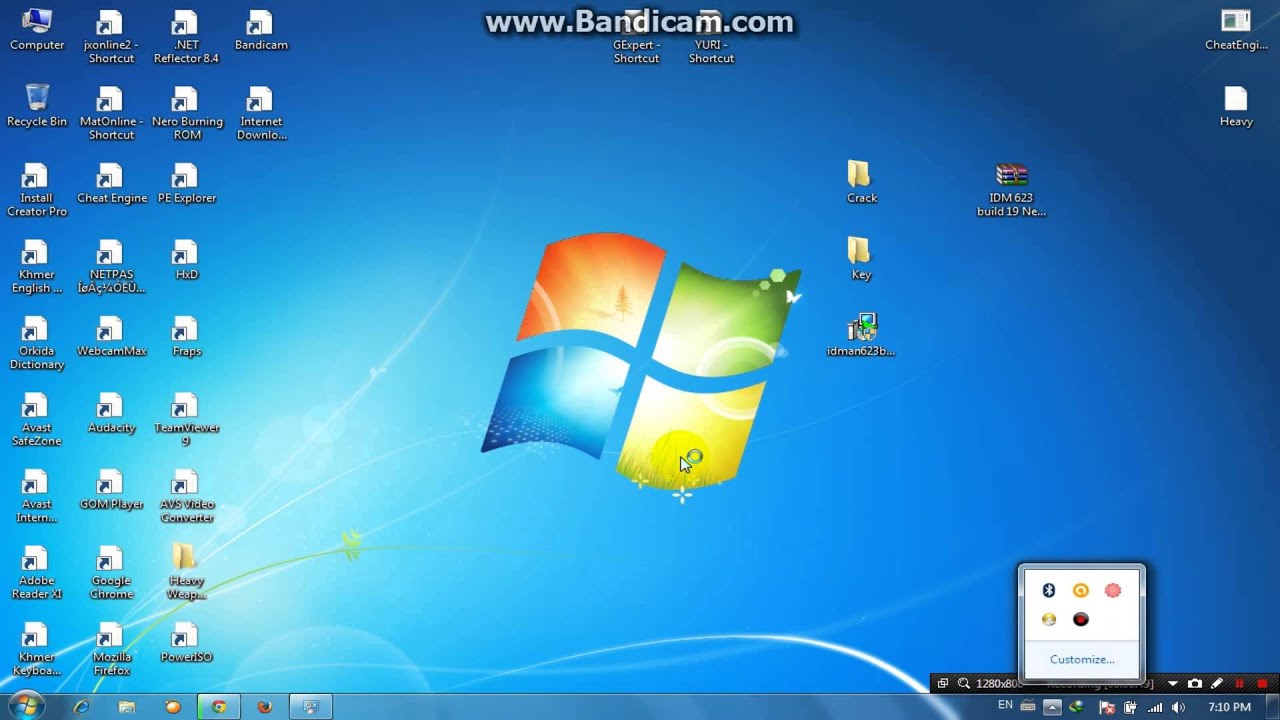
Task: Open the volume speaker icon
Action: pyautogui.click(x=1179, y=707)
